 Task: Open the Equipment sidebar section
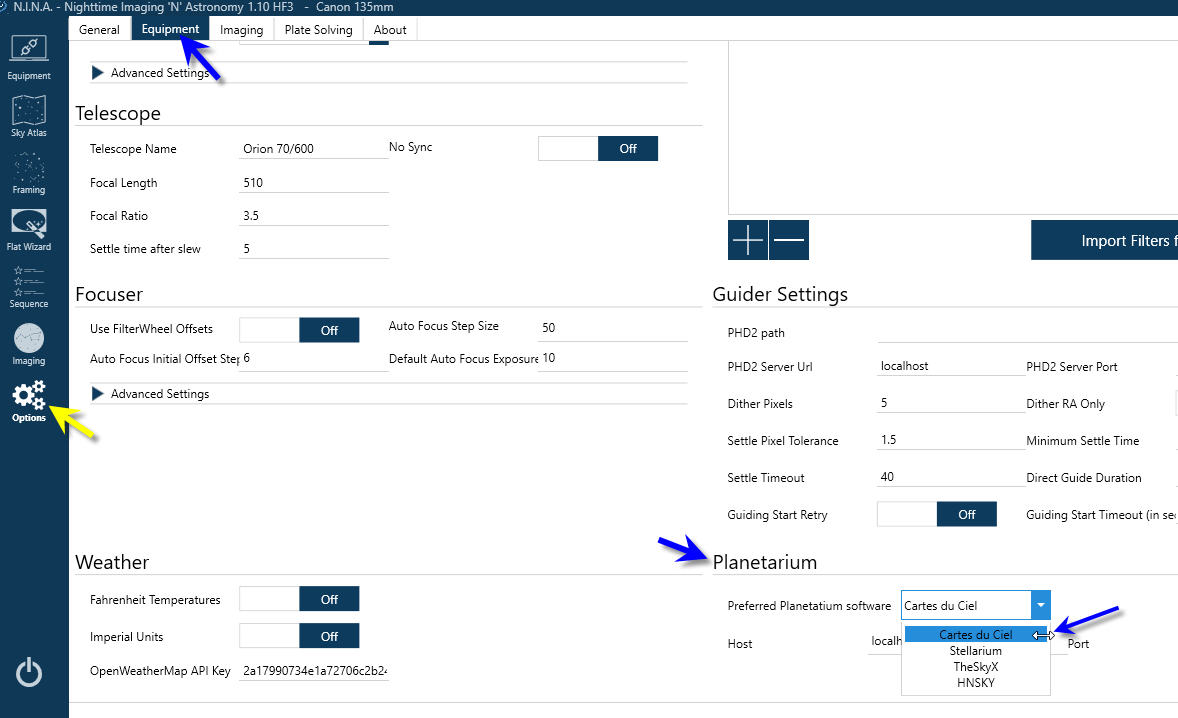click(29, 57)
